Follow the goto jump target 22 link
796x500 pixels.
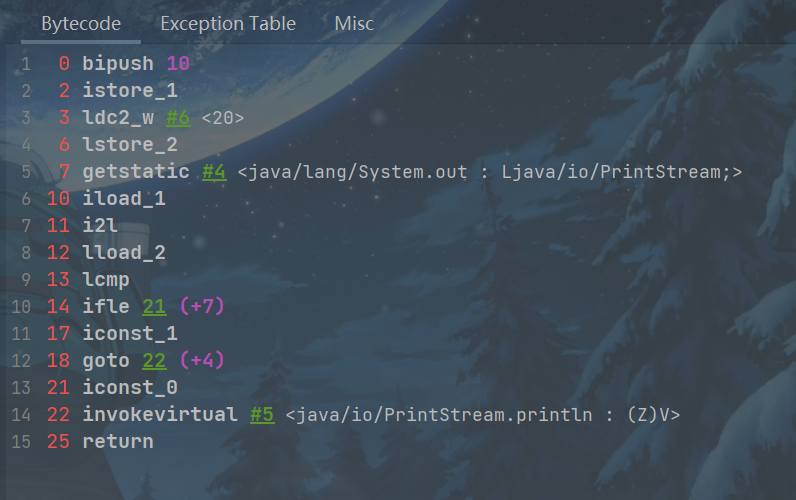click(x=154, y=360)
